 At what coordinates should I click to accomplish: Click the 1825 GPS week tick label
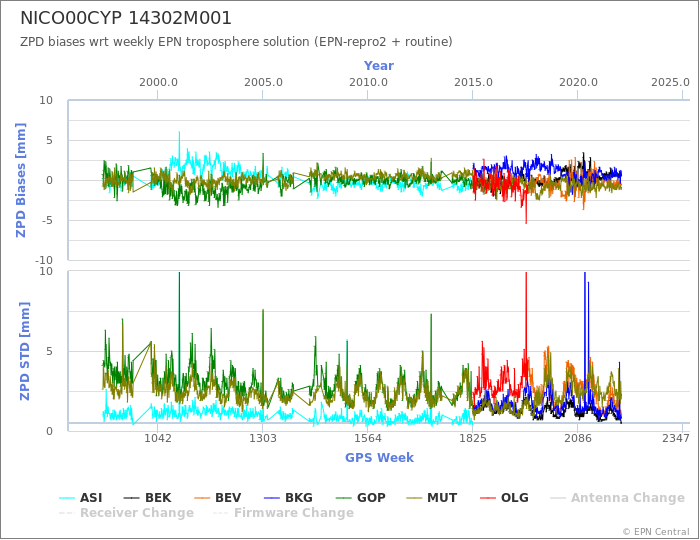[473, 438]
